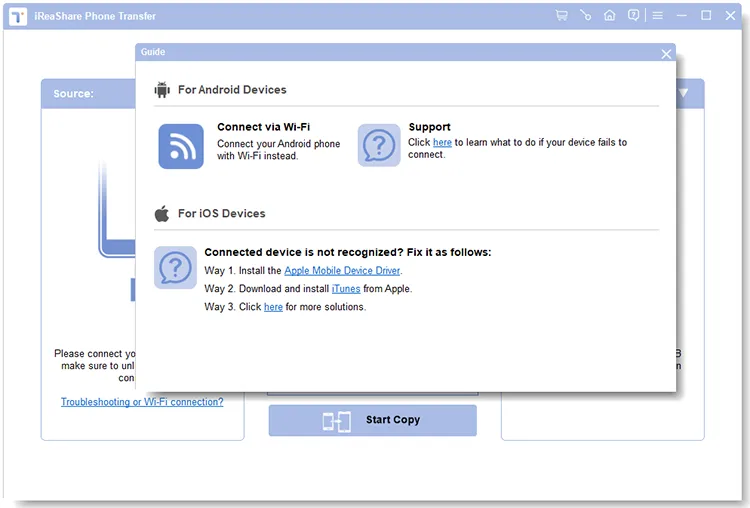The image size is (750, 508).
Task: Click 'Connected device is not recognized?' text
Action: tap(304, 253)
